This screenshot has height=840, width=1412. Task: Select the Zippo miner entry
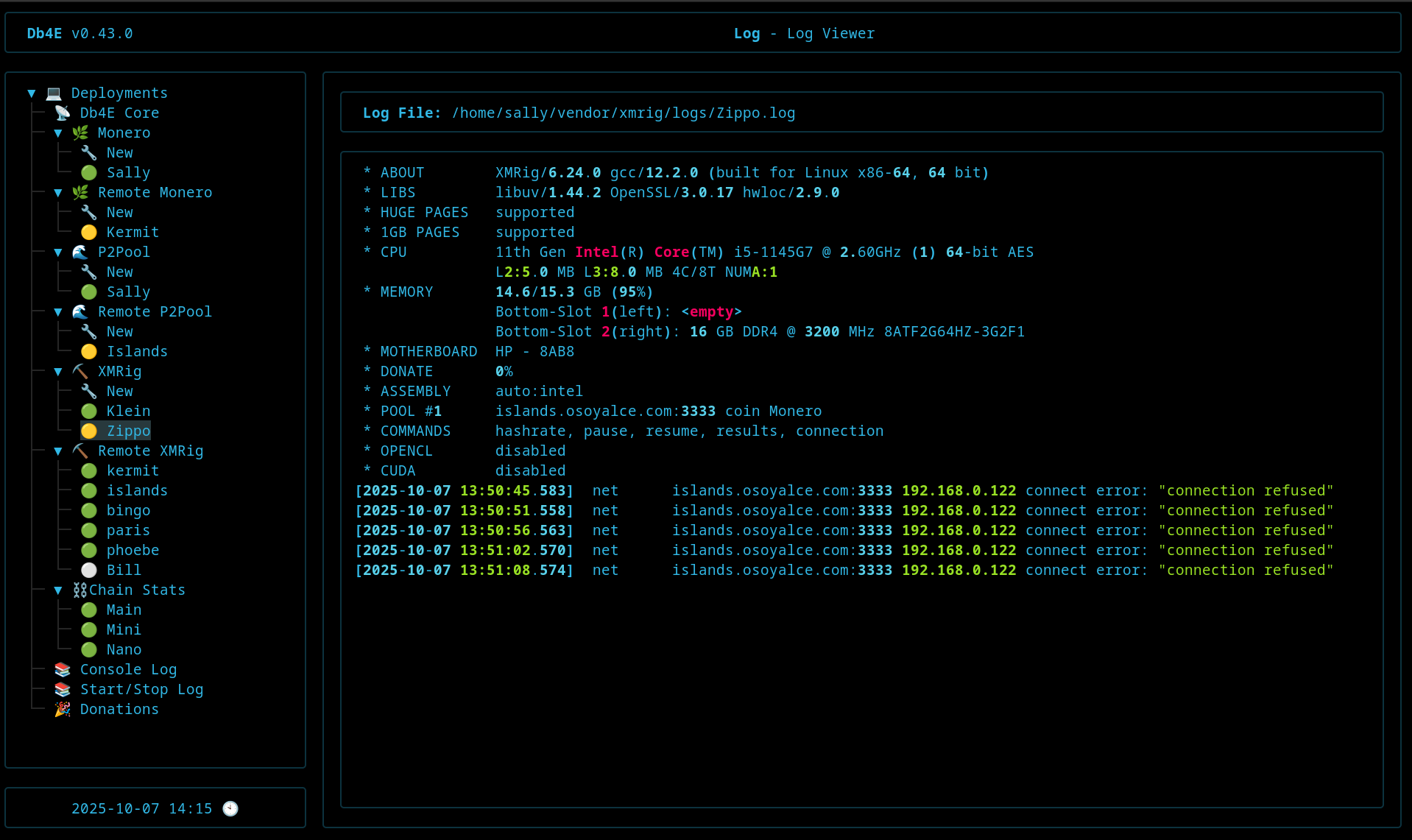128,431
